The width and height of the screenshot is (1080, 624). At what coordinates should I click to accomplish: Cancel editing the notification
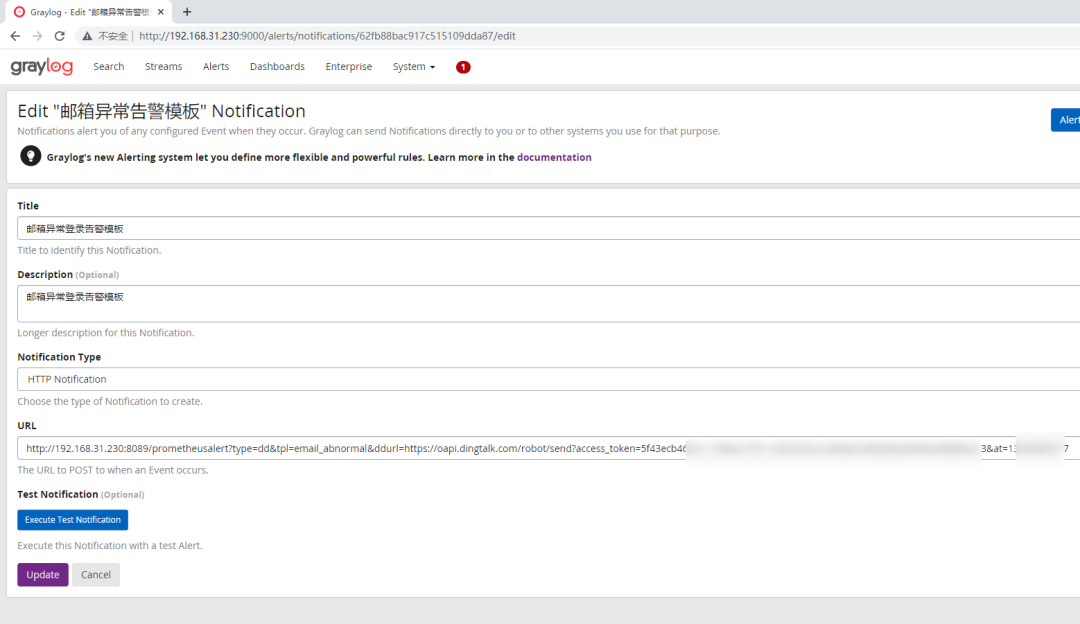pyautogui.click(x=96, y=574)
